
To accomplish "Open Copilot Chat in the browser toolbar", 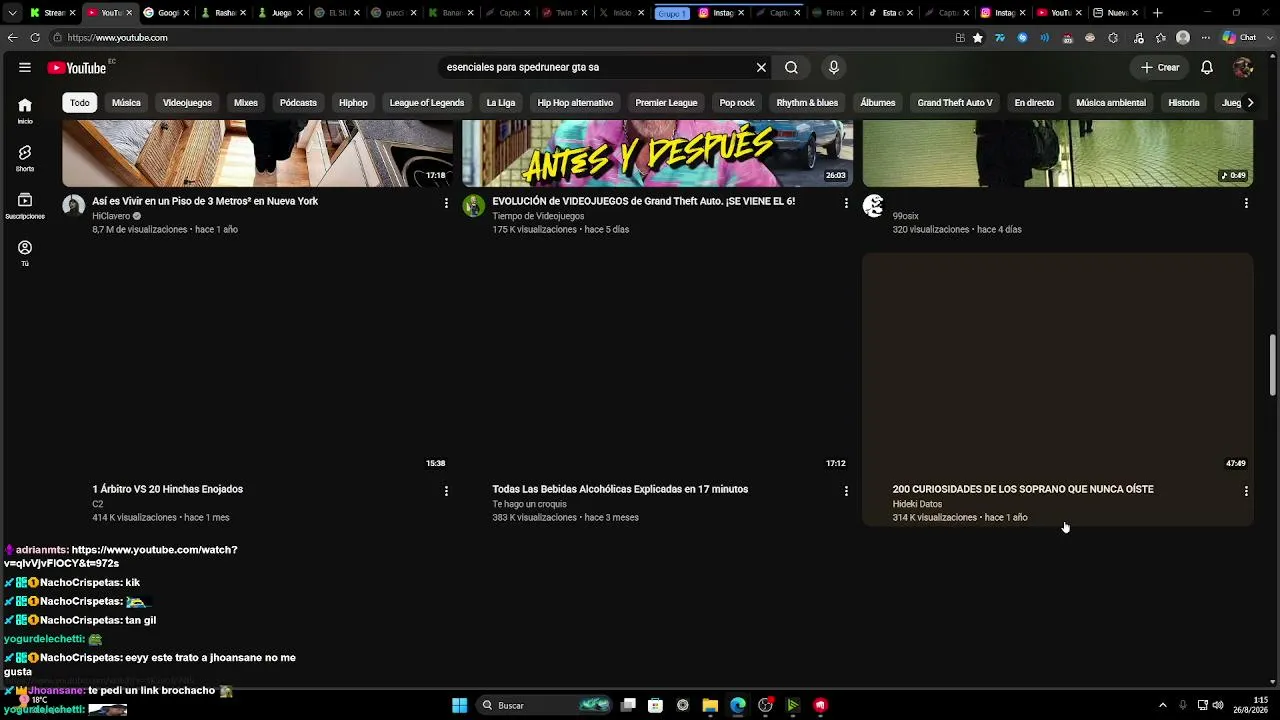I will [1241, 37].
